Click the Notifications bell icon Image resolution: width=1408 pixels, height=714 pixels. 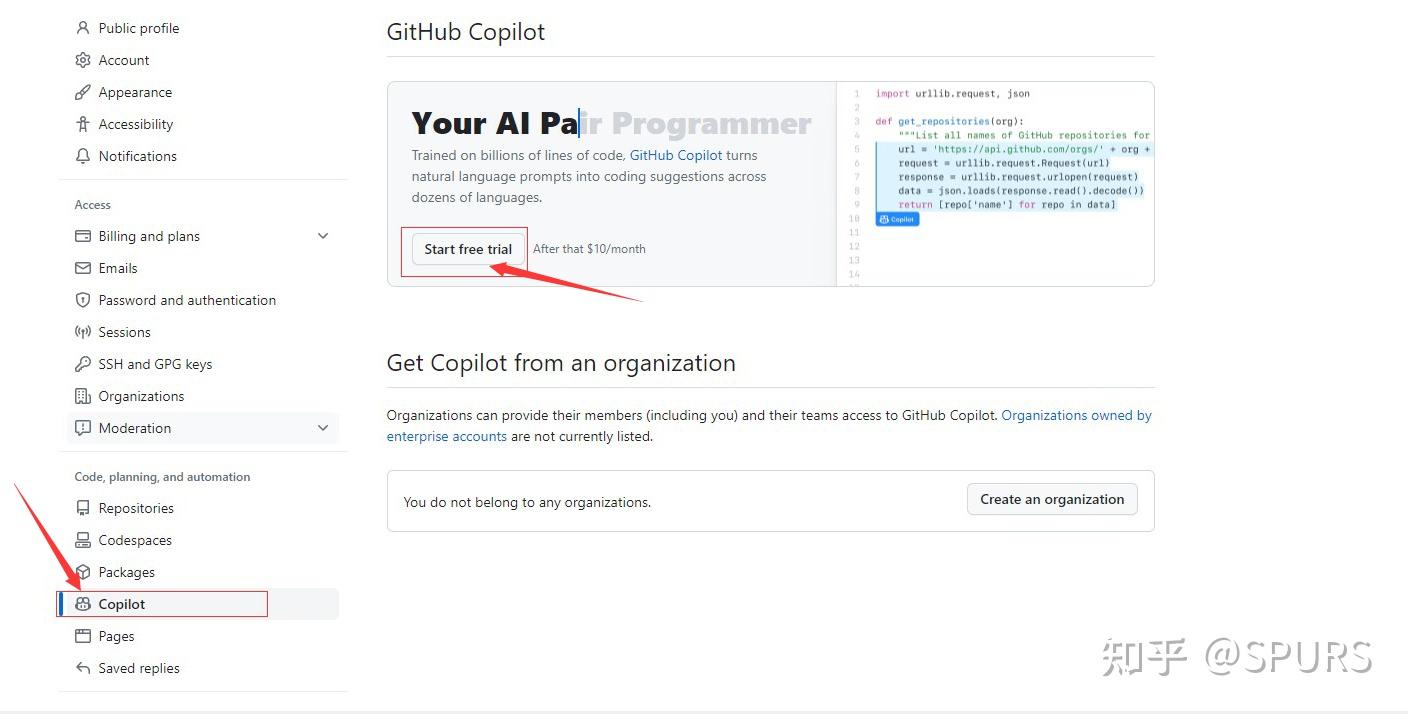pyautogui.click(x=83, y=156)
